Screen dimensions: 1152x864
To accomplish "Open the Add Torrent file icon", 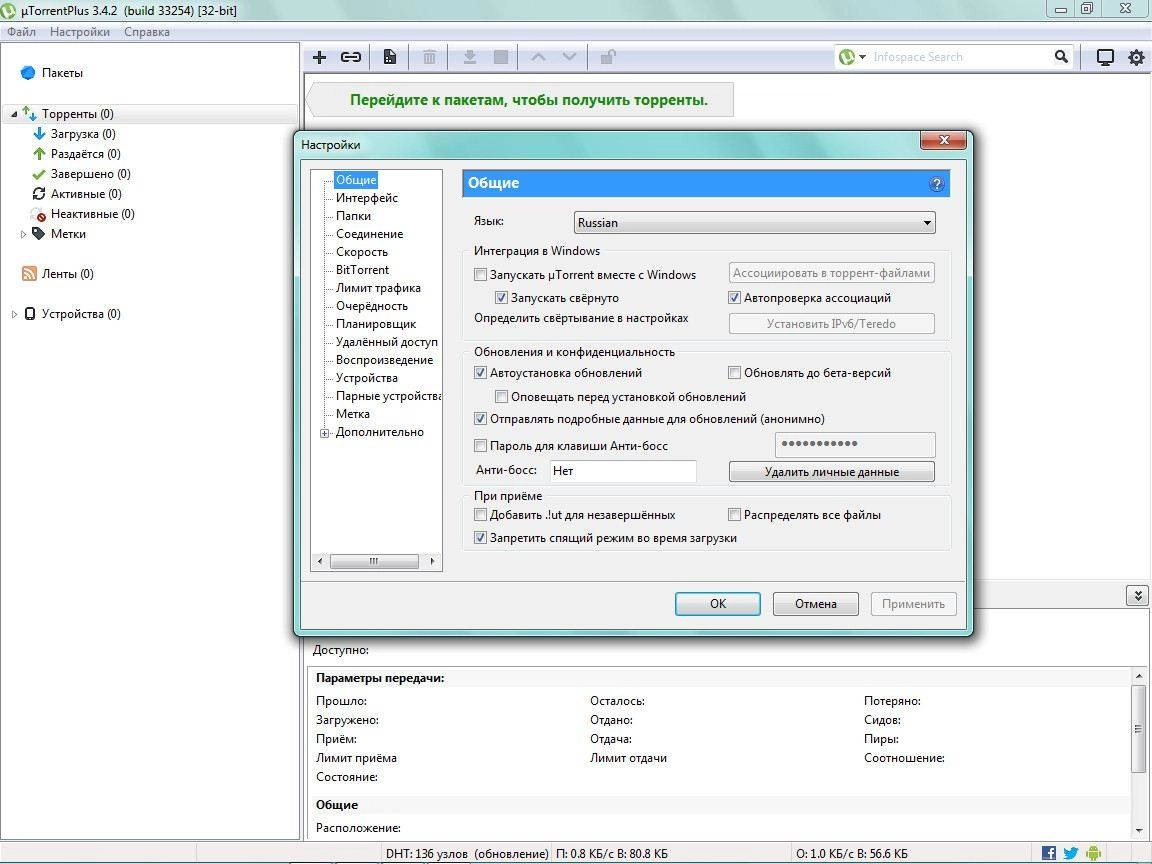I will click(x=319, y=57).
